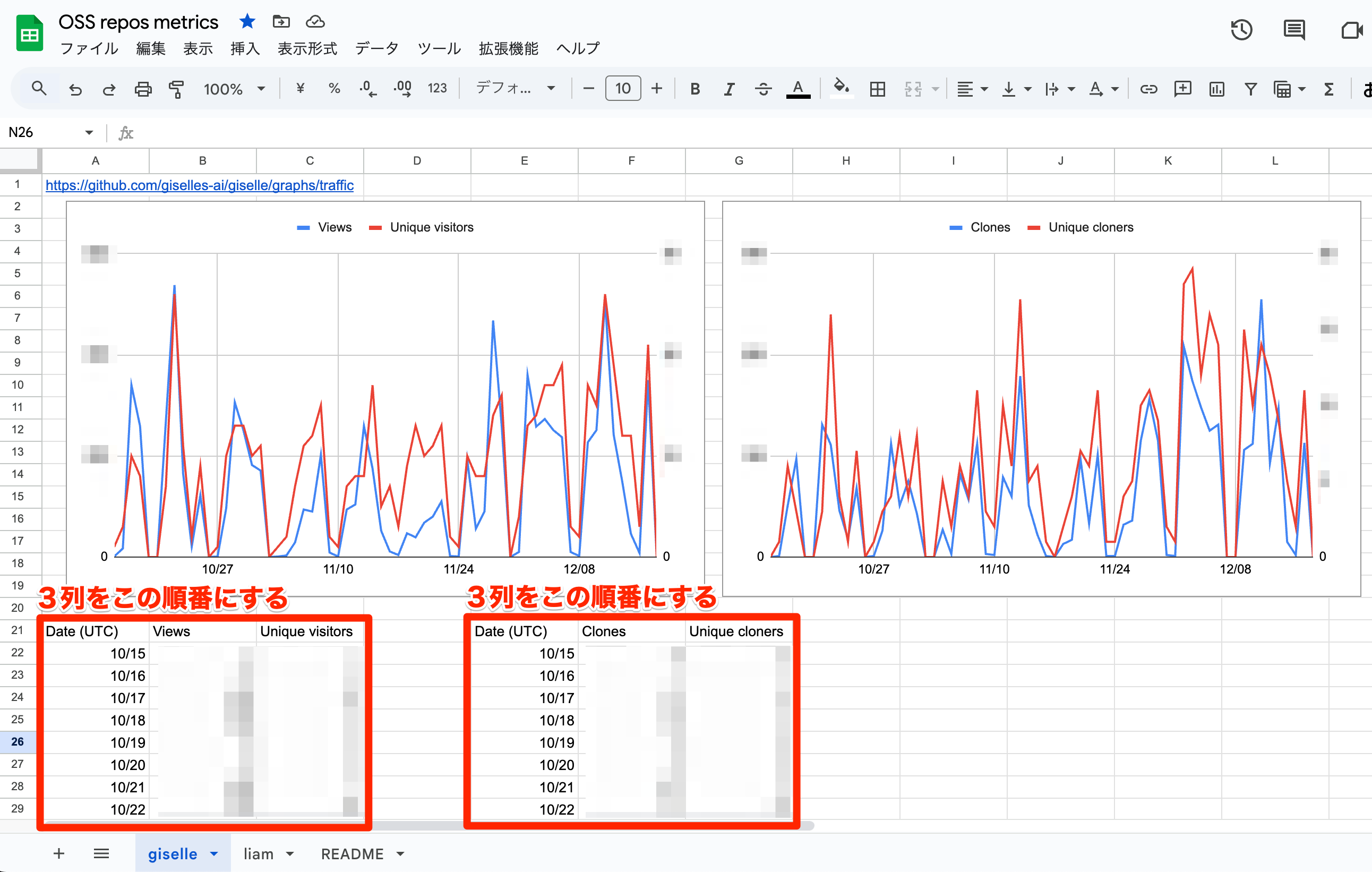Insert a comment with the plus-bubble icon
Viewport: 1372px width, 872px height.
pos(1183,88)
